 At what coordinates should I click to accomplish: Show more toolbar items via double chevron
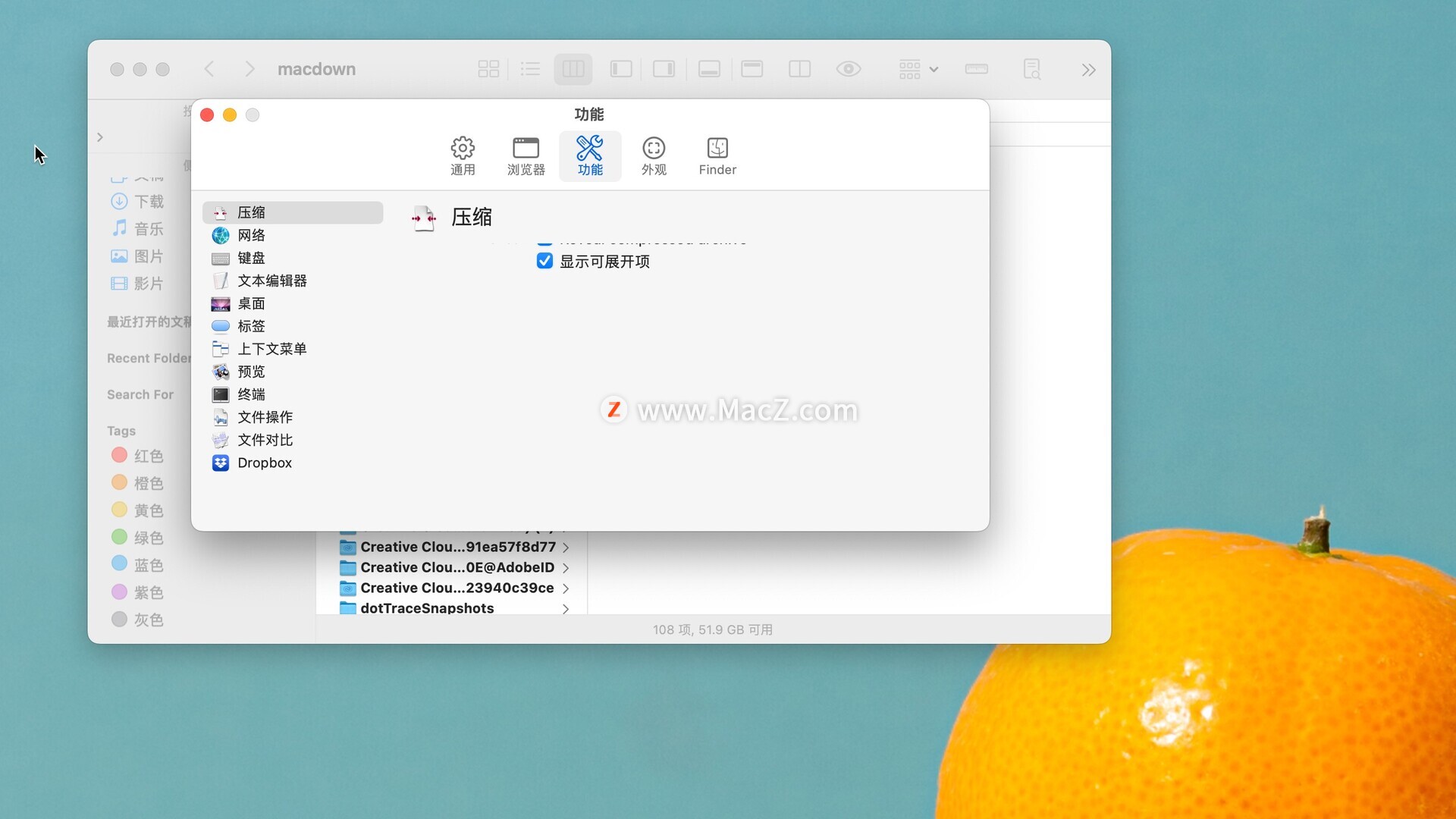pyautogui.click(x=1088, y=70)
